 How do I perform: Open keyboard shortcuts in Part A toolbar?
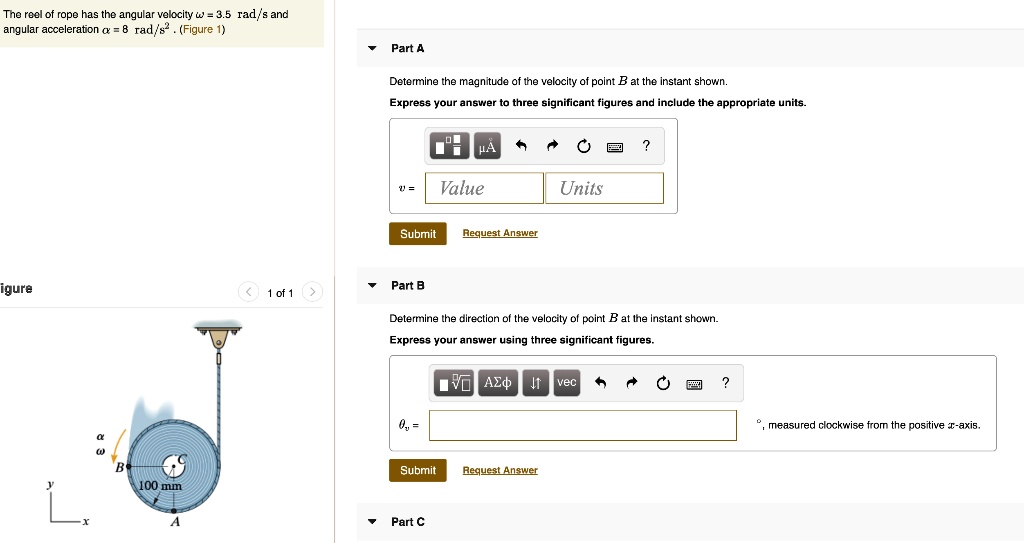pos(615,147)
